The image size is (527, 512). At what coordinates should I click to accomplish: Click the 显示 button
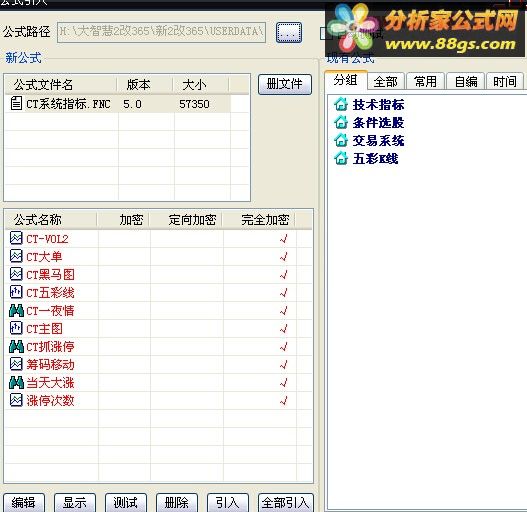click(75, 503)
